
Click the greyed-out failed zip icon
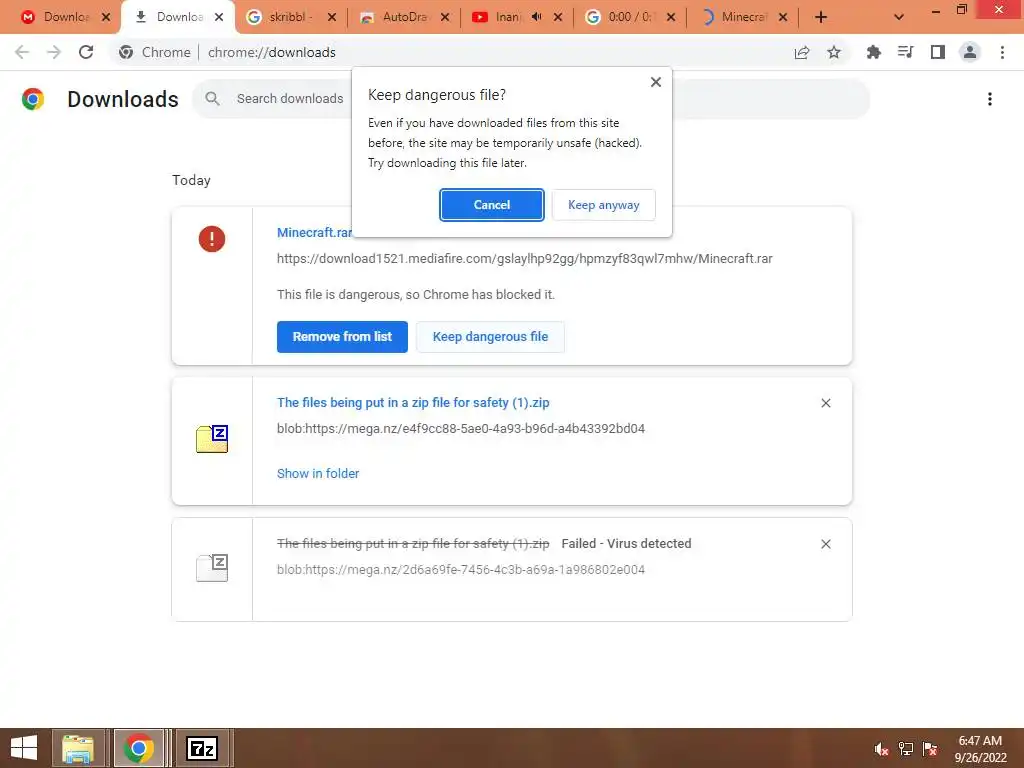click(212, 568)
